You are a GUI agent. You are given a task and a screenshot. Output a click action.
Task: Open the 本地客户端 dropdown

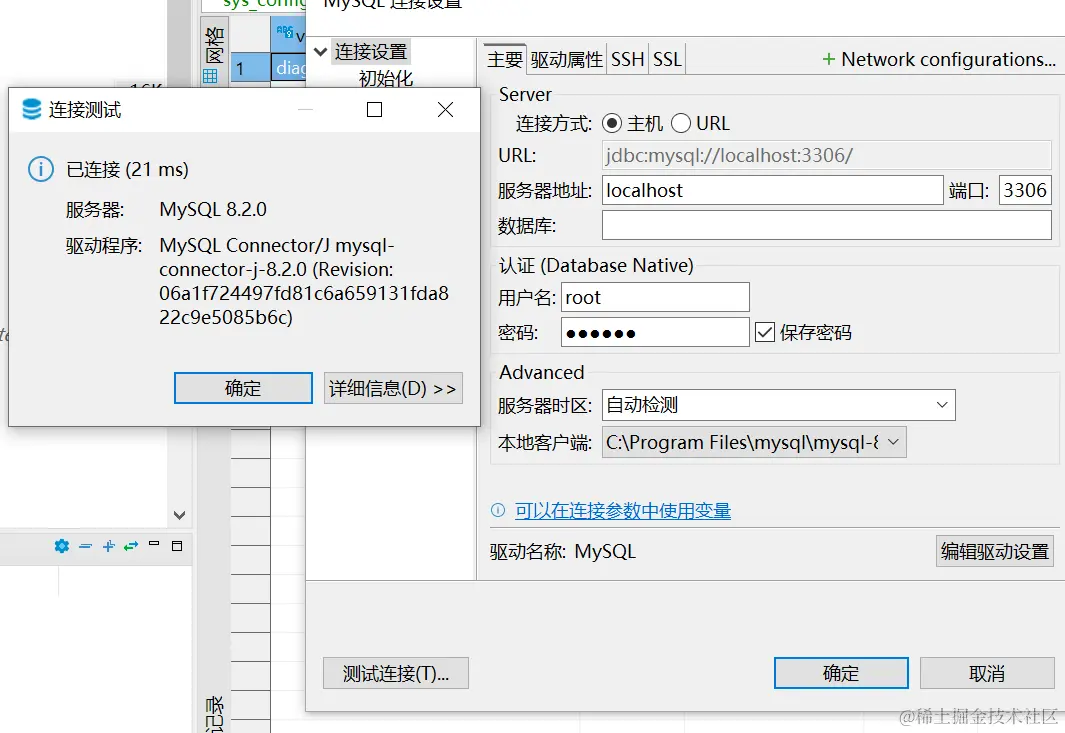tap(893, 442)
